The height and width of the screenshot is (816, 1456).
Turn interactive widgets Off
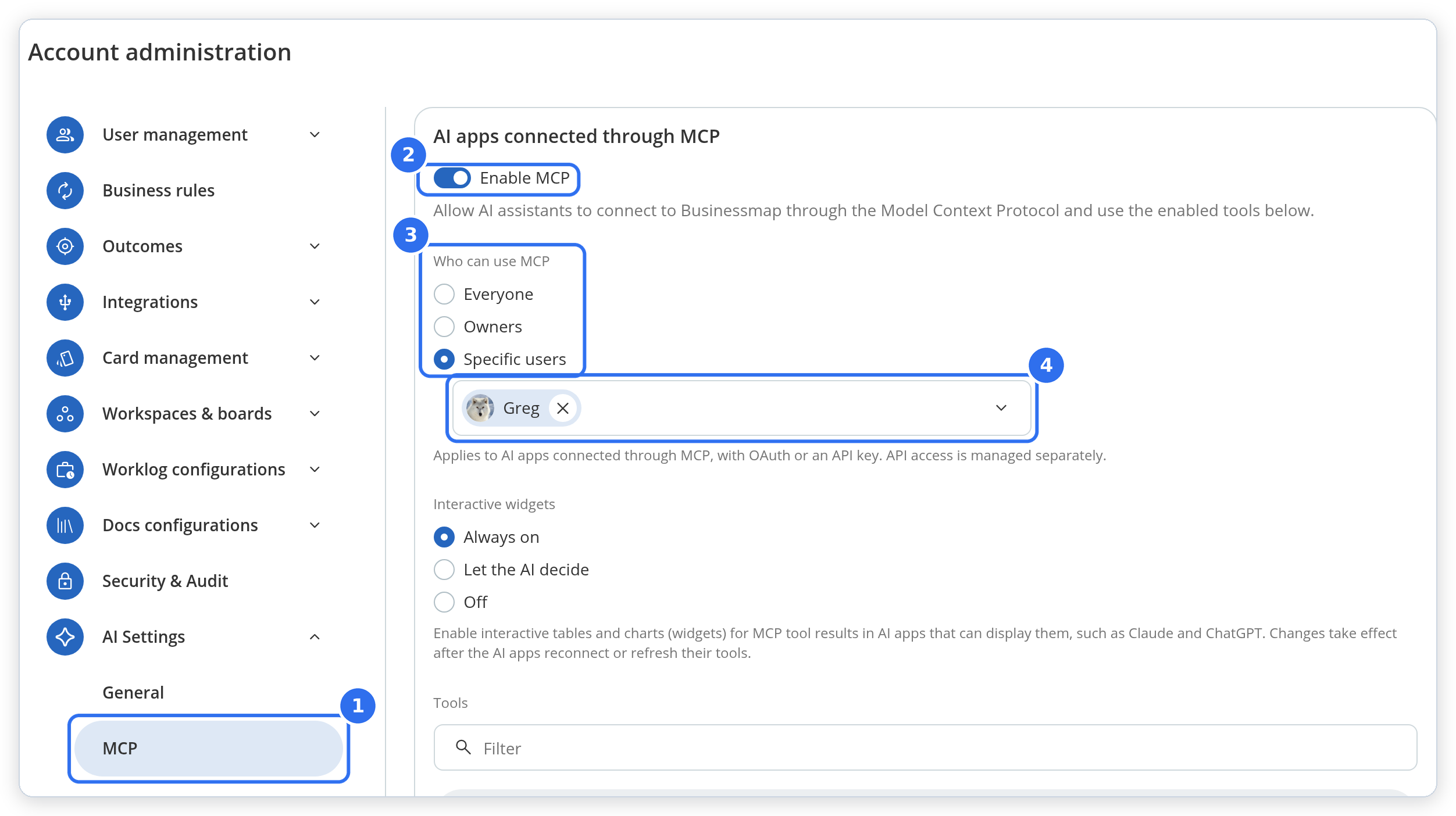click(x=444, y=602)
